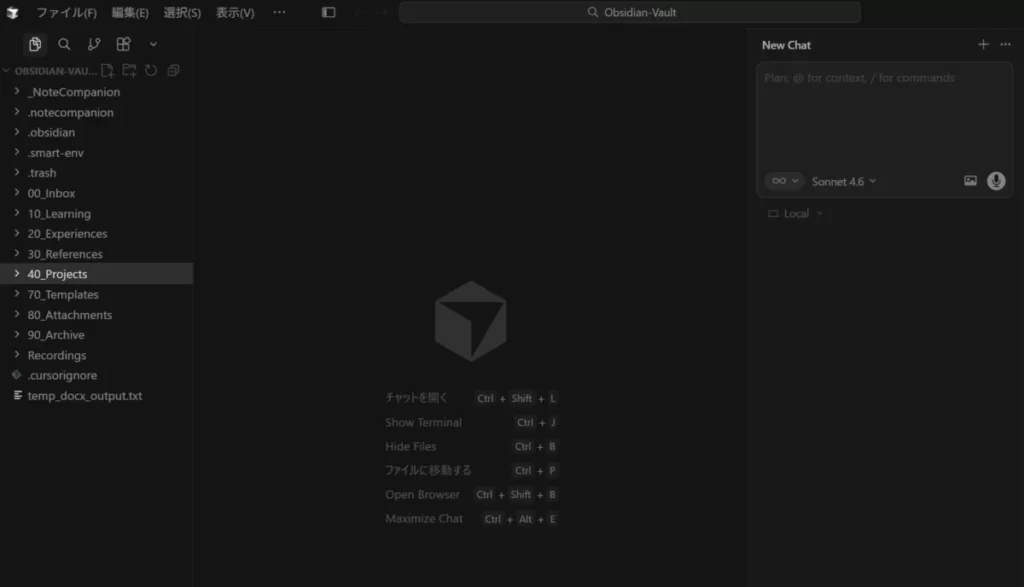This screenshot has height=587, width=1024.
Task: Open the Local environment dropdown
Action: (796, 214)
